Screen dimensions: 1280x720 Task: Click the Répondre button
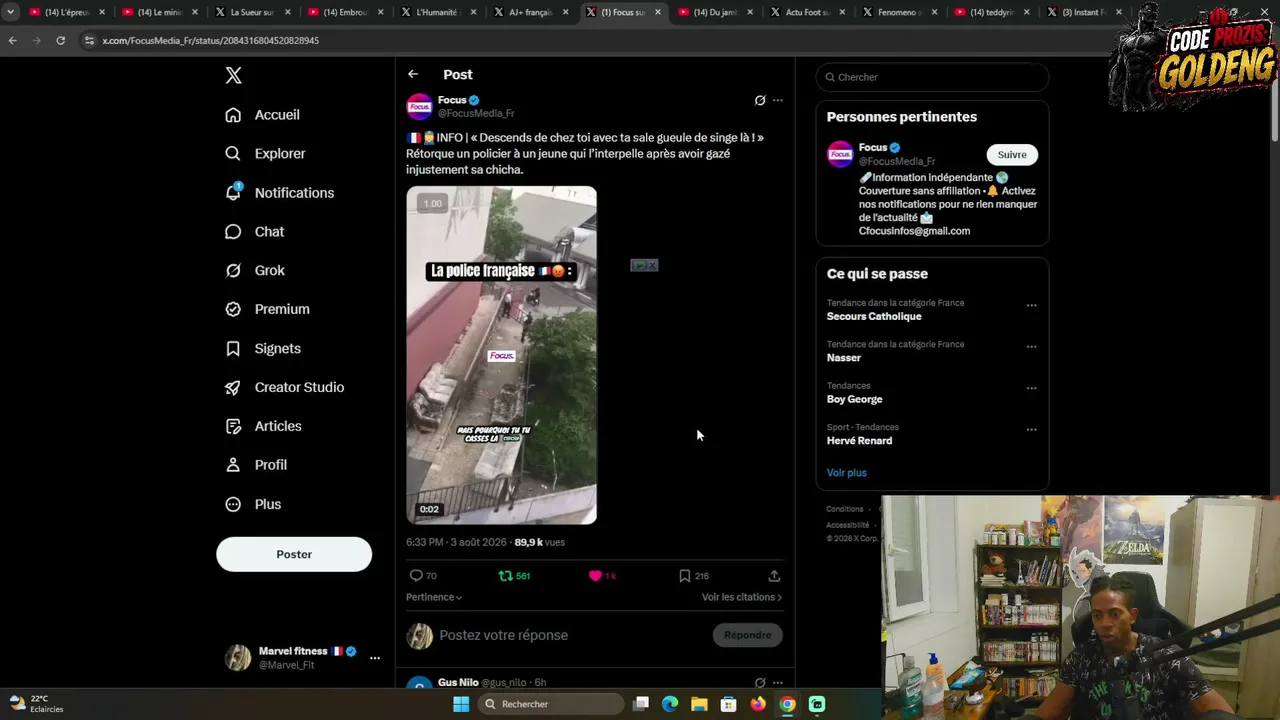[x=748, y=635]
